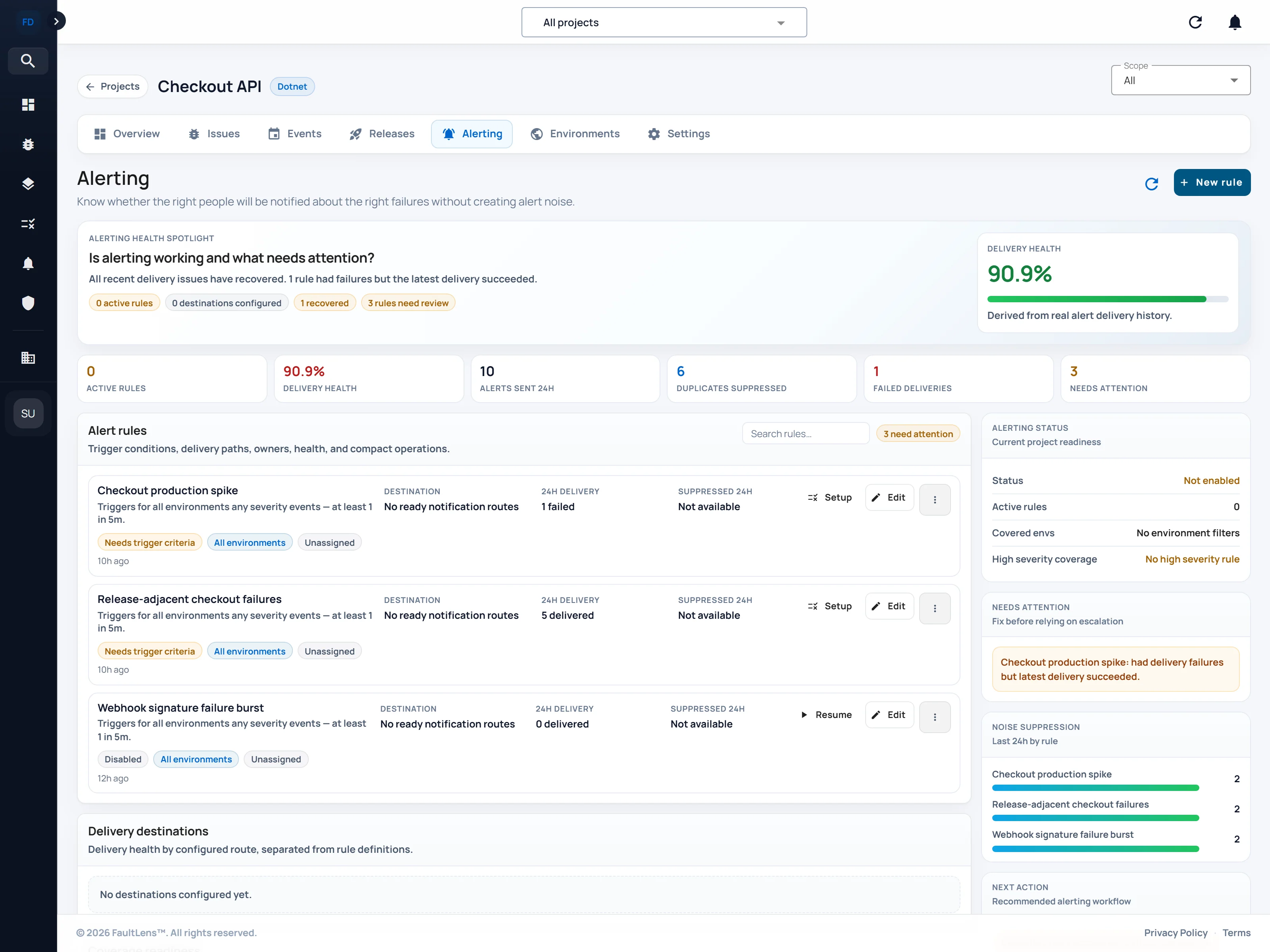The width and height of the screenshot is (1270, 952).
Task: Edit the Checkout production spike rule
Action: [x=889, y=497]
